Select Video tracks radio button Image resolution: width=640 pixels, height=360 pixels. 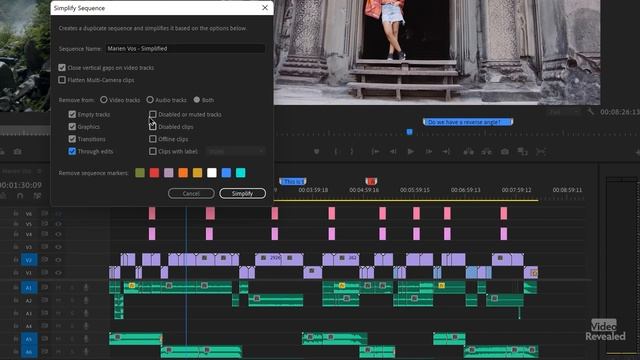tap(104, 100)
